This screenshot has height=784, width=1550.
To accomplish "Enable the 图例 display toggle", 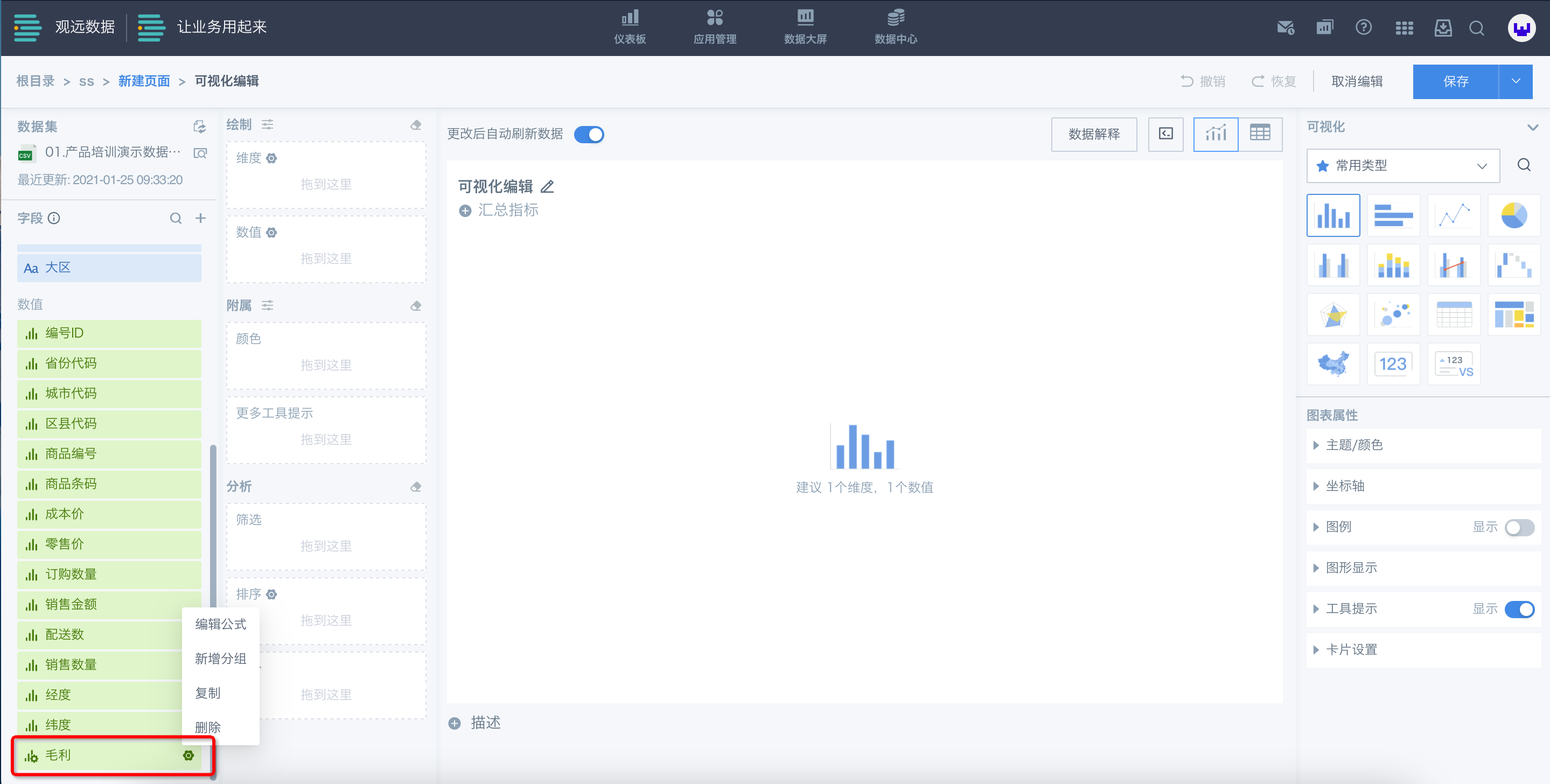I will coord(1519,528).
